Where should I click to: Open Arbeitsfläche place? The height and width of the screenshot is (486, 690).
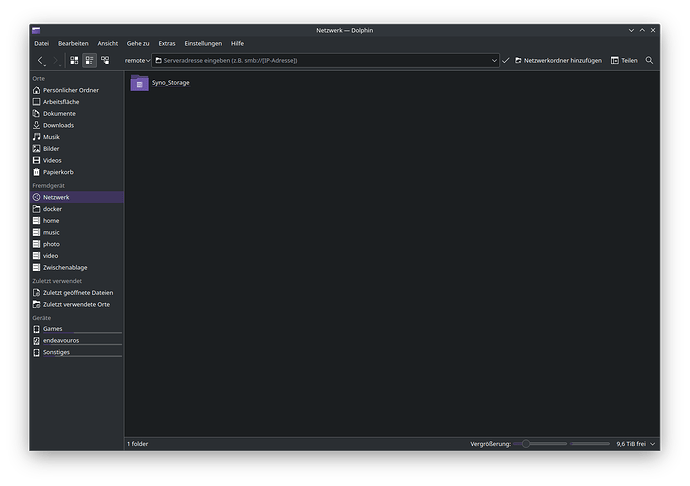(x=77, y=102)
